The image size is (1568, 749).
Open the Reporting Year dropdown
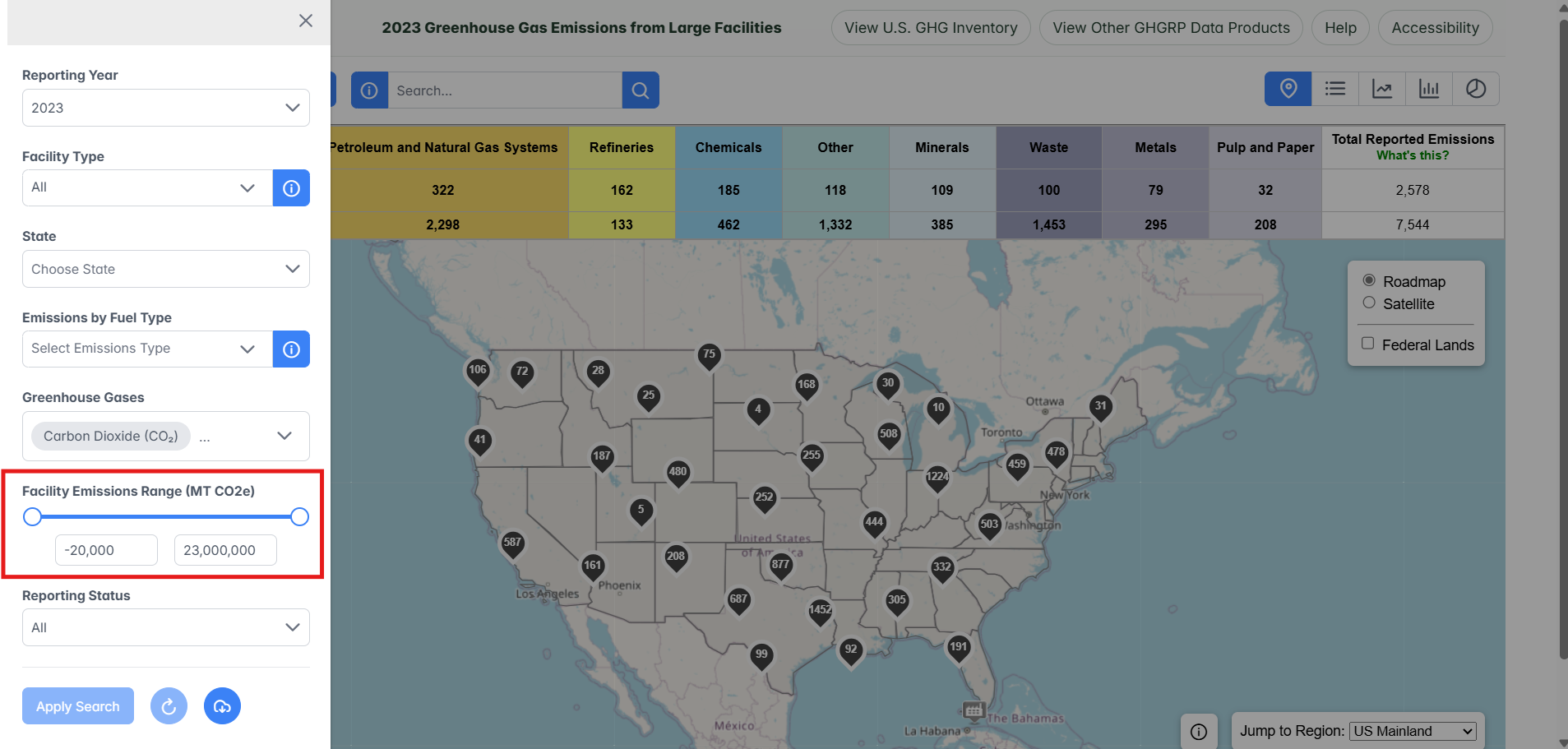coord(165,108)
